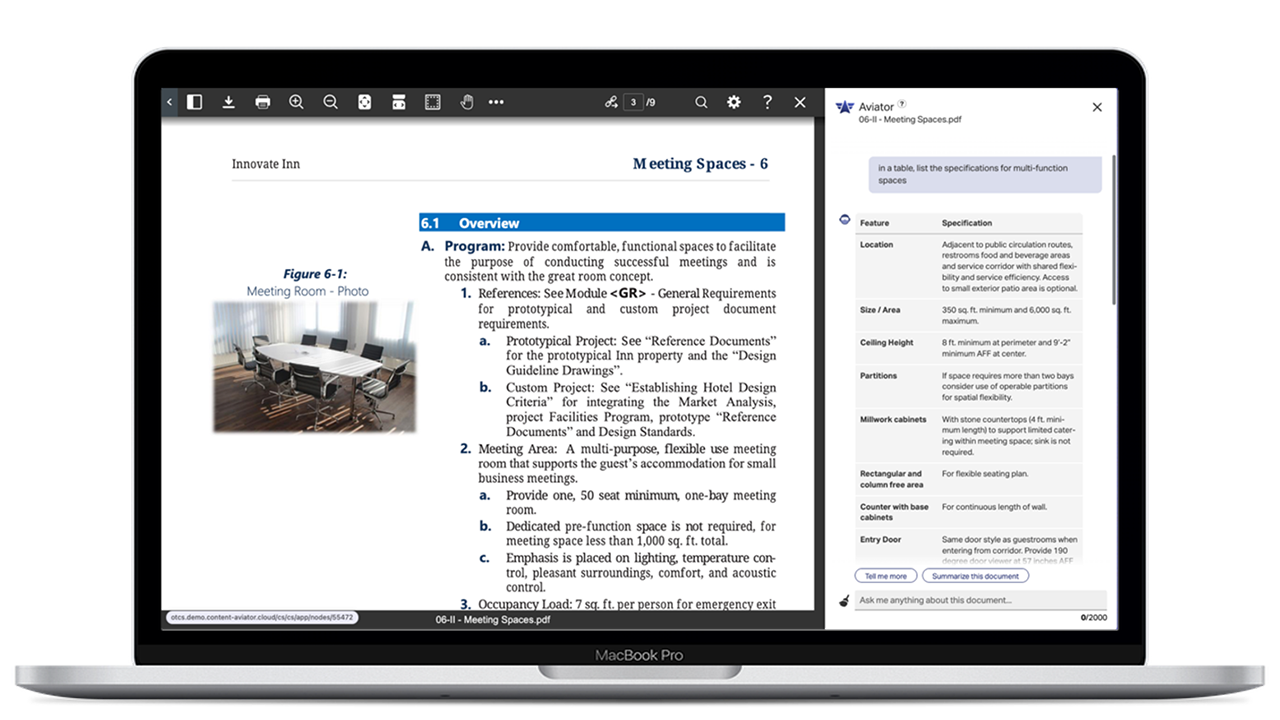Click the Aviator chat panel scrollbar
1280x720 pixels.
pos(1113,230)
